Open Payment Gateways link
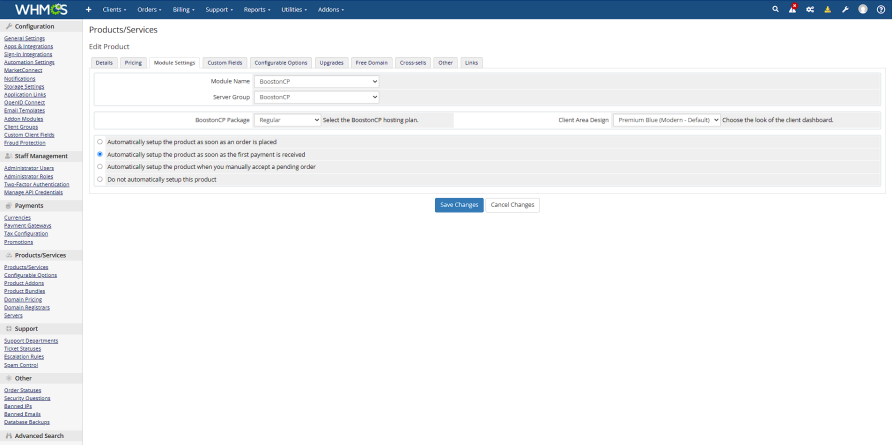The width and height of the screenshot is (892, 445). [27, 226]
